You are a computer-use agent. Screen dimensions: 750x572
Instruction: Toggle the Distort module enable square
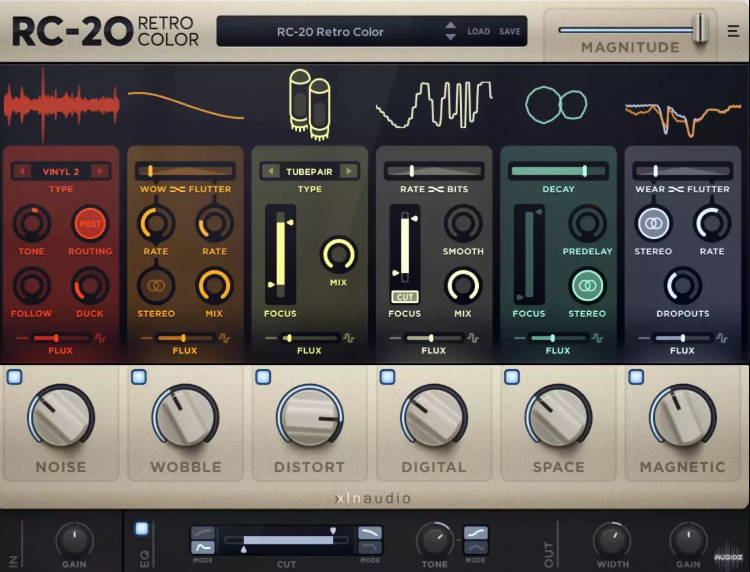pos(263,377)
